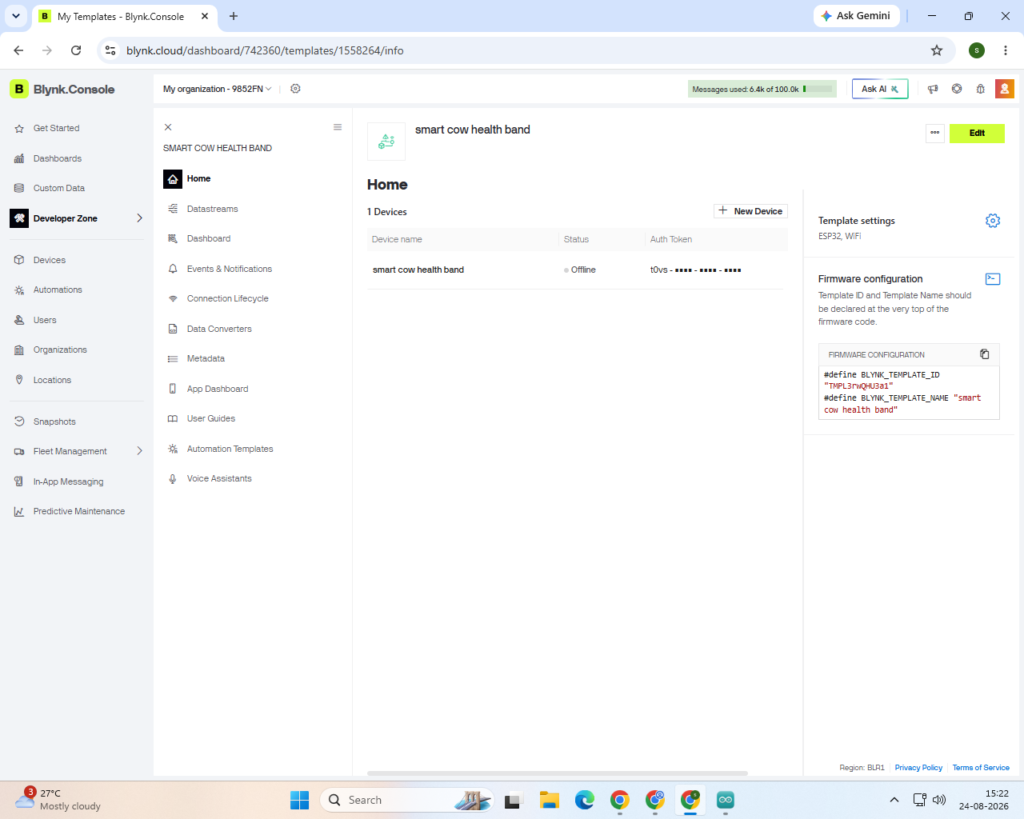Click the masked Auth Token value

tap(696, 270)
